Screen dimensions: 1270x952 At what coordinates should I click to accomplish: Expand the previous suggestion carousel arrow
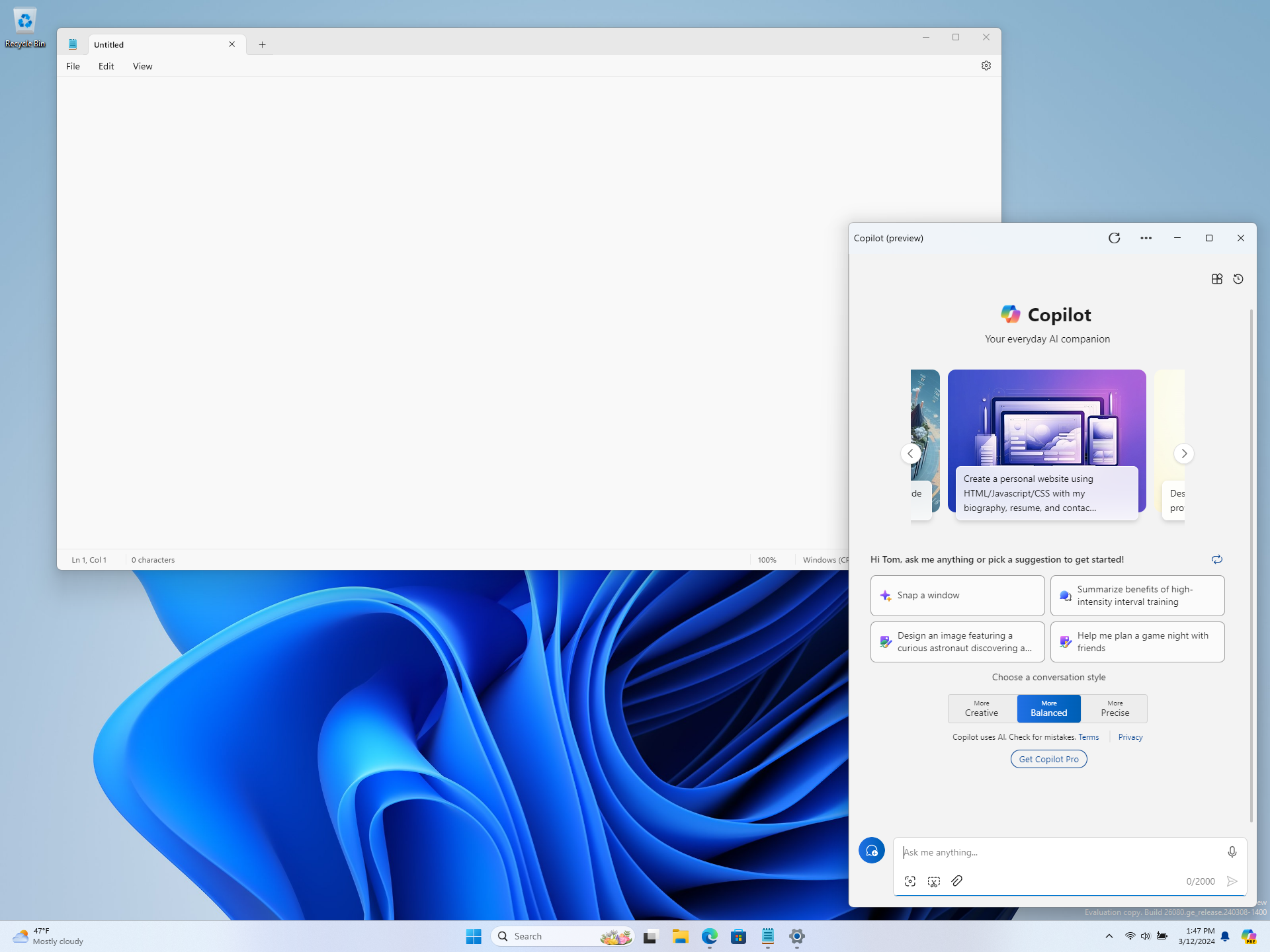click(x=910, y=453)
